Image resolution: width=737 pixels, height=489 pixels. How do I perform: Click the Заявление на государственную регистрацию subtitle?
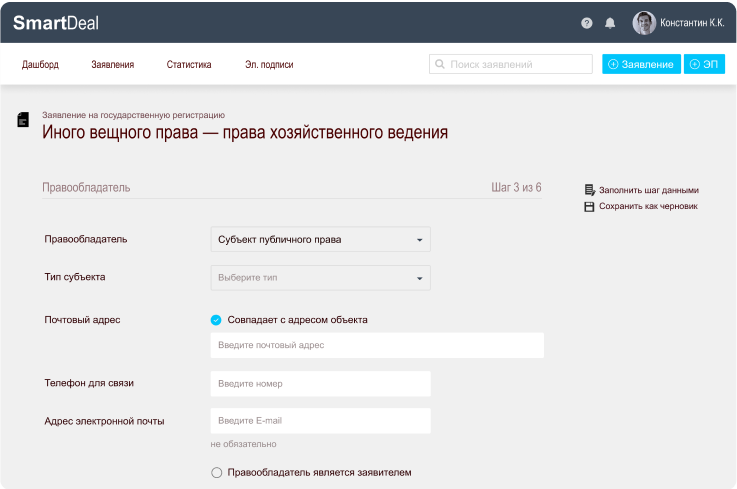tap(133, 115)
